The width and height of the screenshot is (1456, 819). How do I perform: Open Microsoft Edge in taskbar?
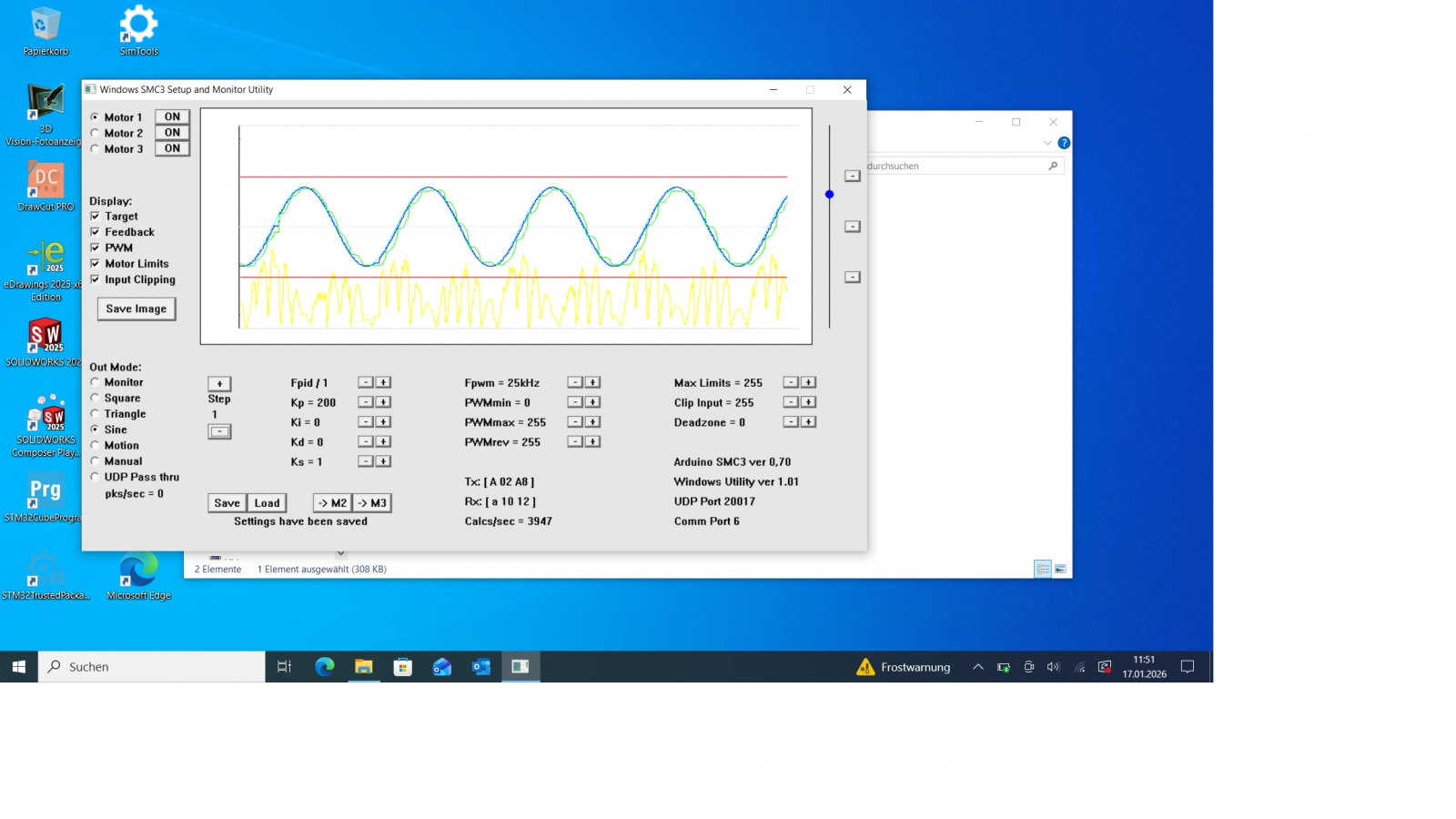pyautogui.click(x=325, y=667)
